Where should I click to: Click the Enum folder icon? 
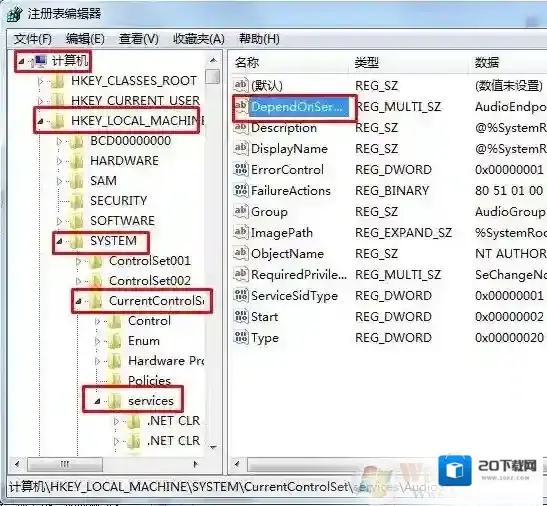pos(115,341)
